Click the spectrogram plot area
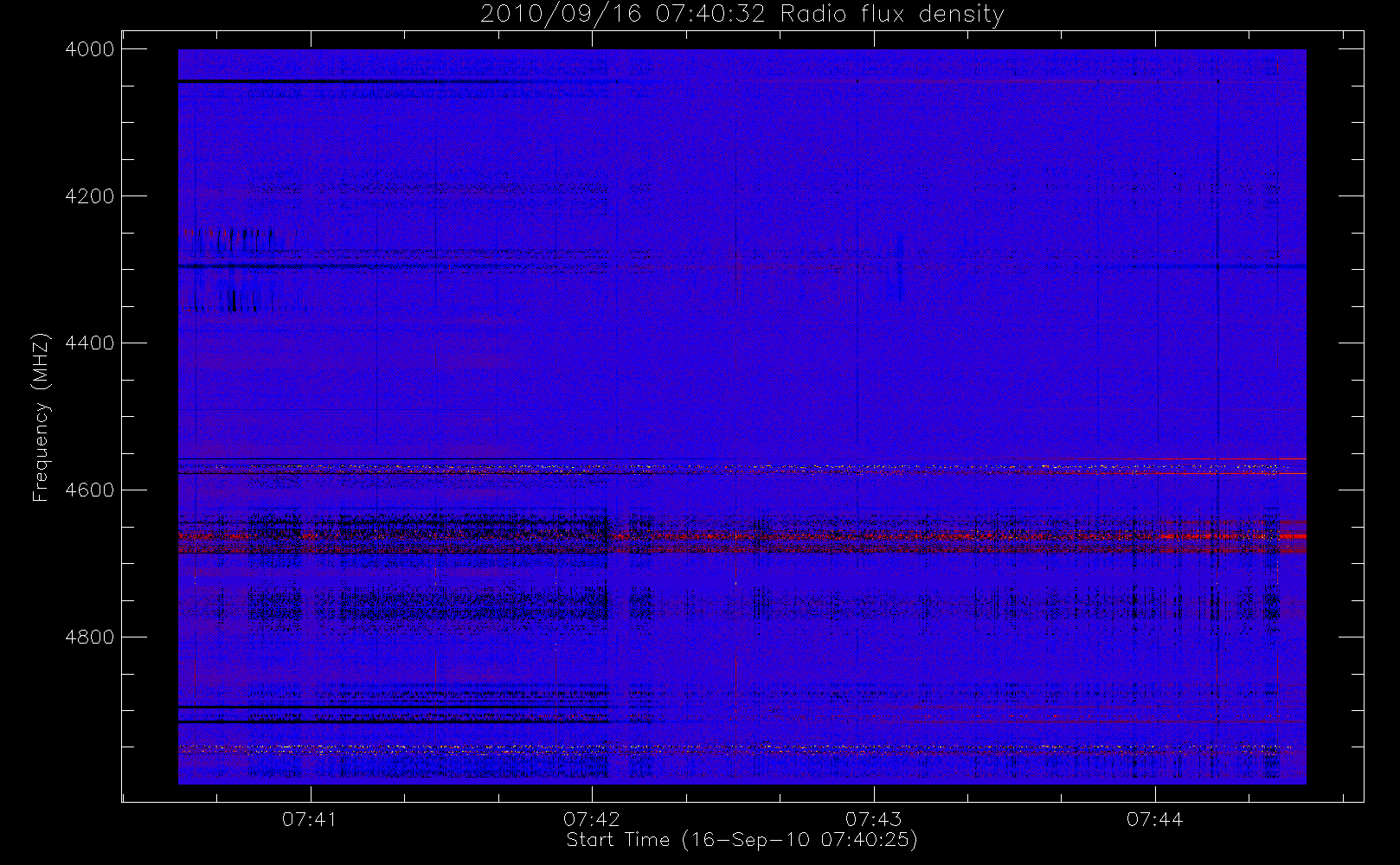 tap(742, 417)
